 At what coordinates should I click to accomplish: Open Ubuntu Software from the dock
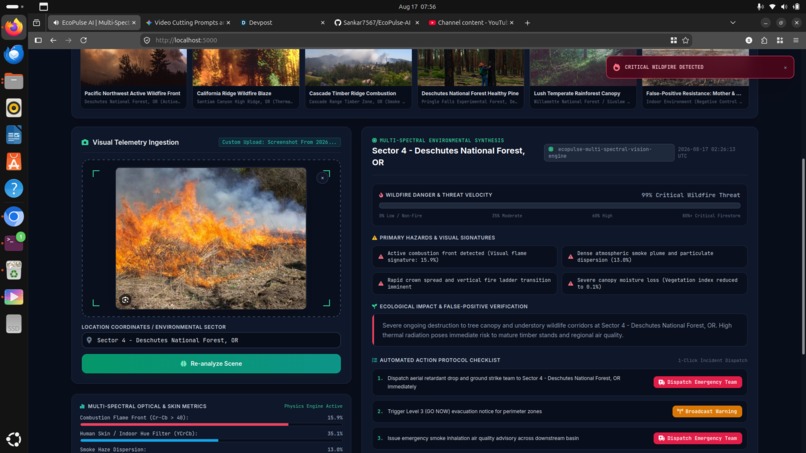click(x=14, y=162)
